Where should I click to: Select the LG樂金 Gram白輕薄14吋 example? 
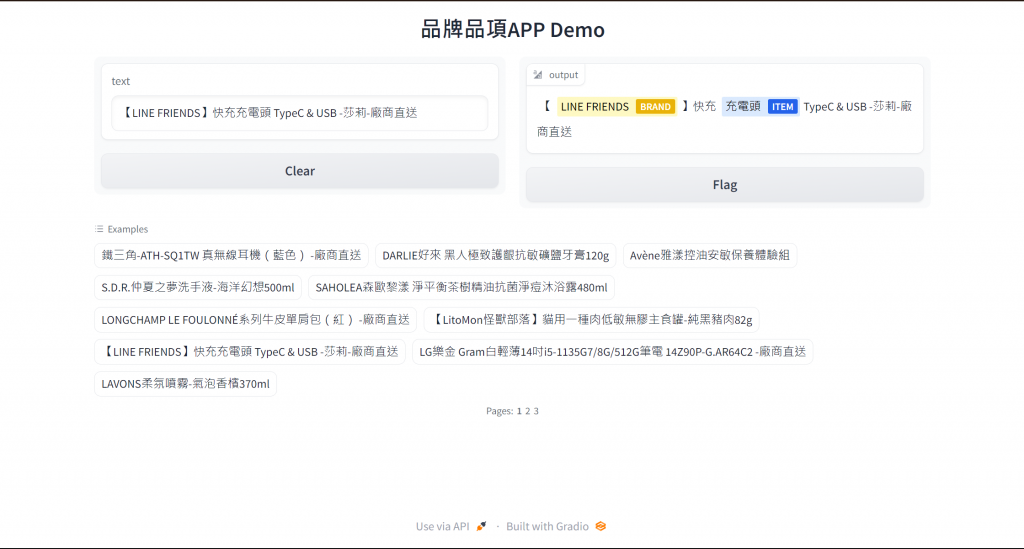[x=613, y=352]
